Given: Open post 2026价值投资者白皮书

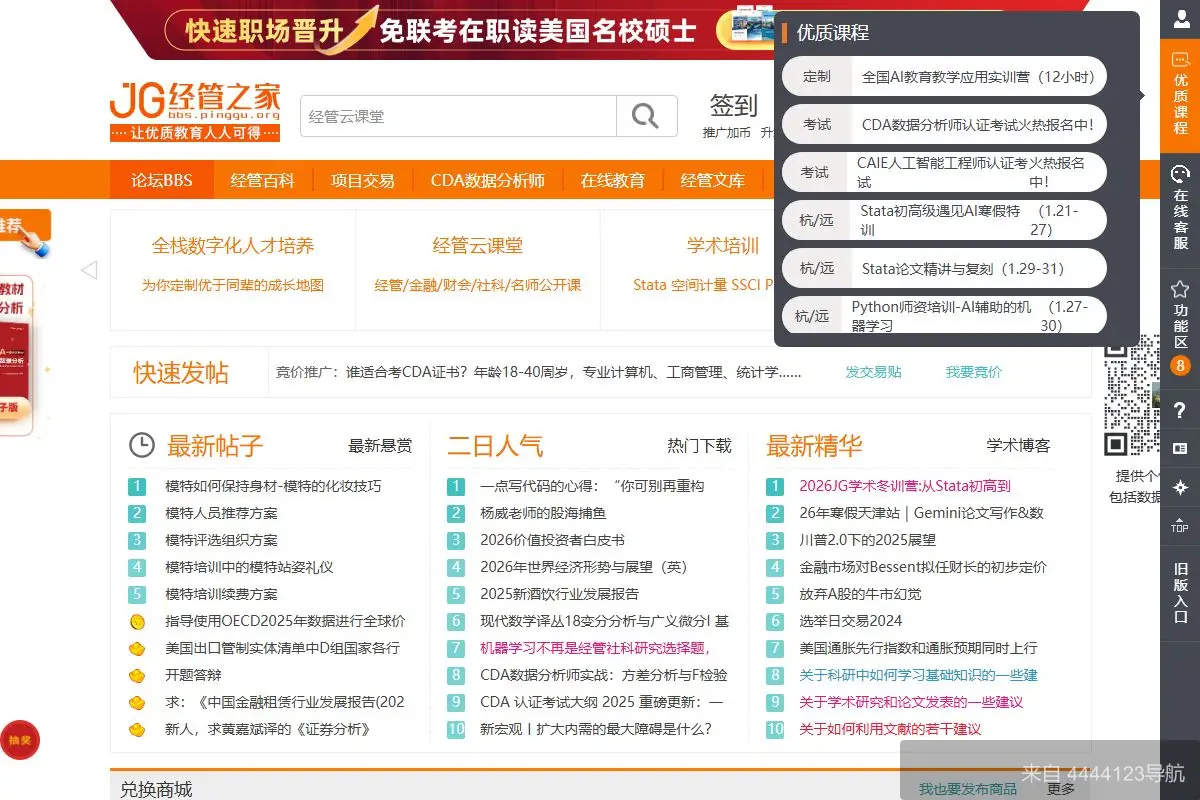Looking at the screenshot, I should 552,540.
